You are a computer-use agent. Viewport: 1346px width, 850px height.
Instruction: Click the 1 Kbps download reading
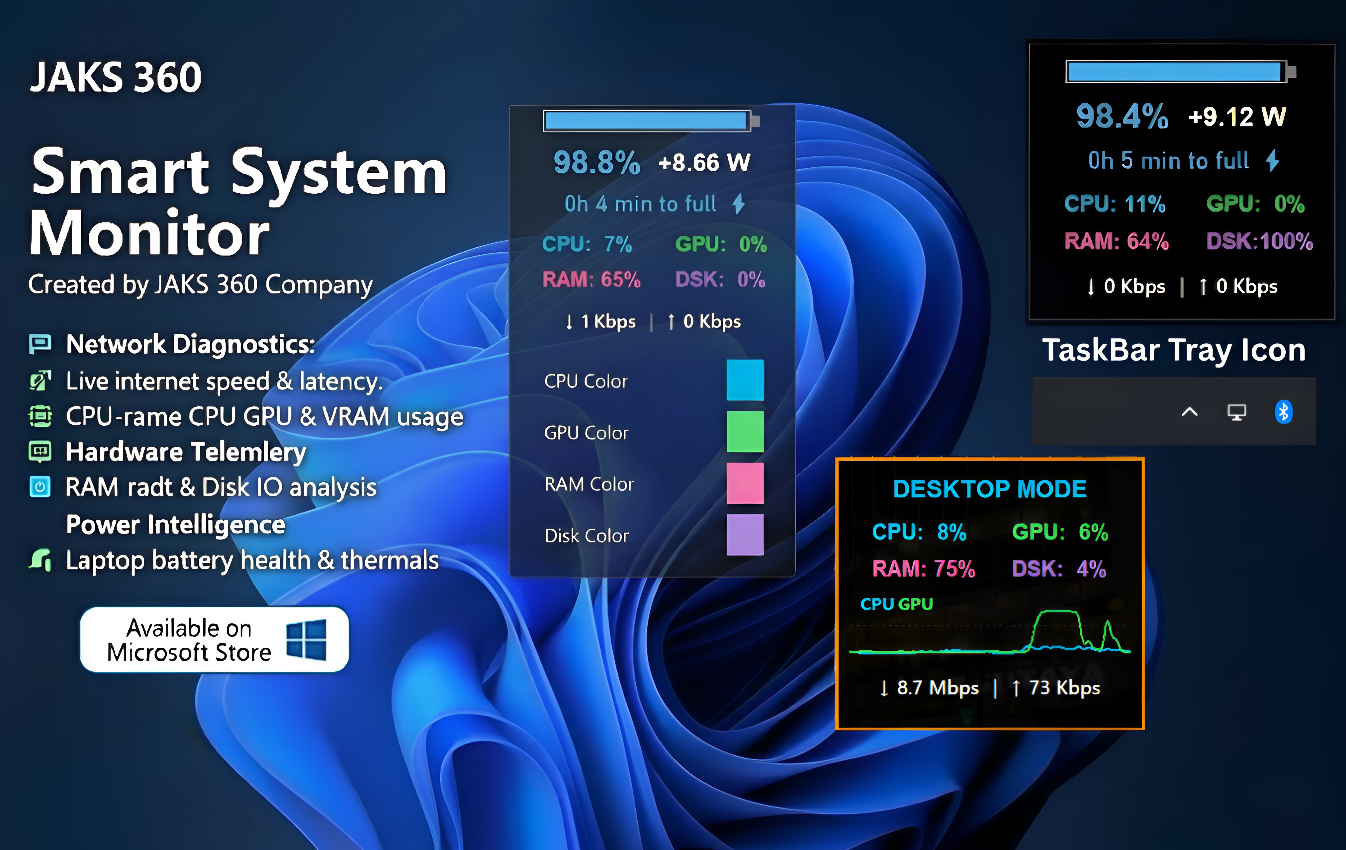[x=600, y=322]
